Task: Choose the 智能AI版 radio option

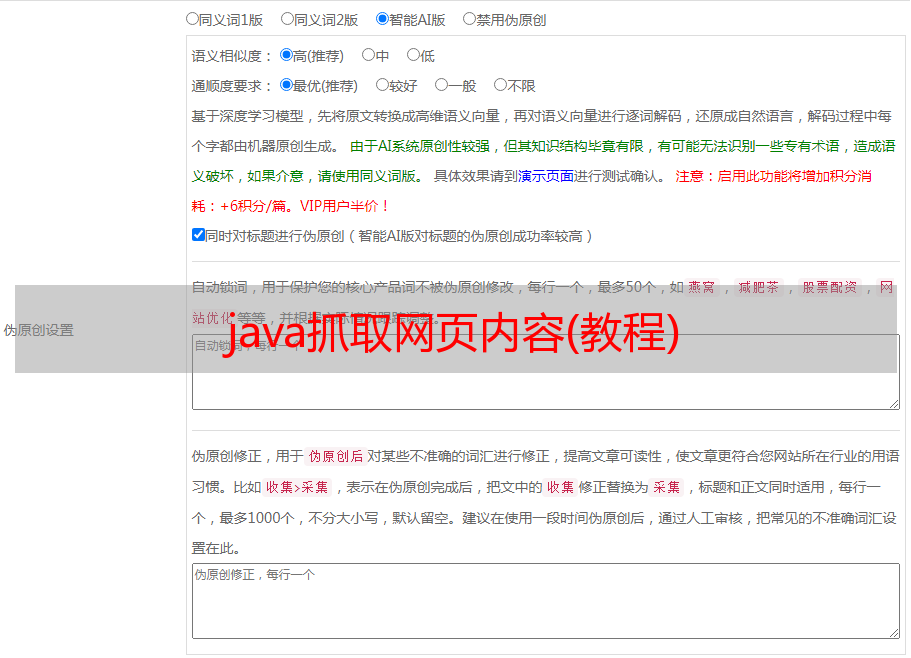Action: (382, 19)
